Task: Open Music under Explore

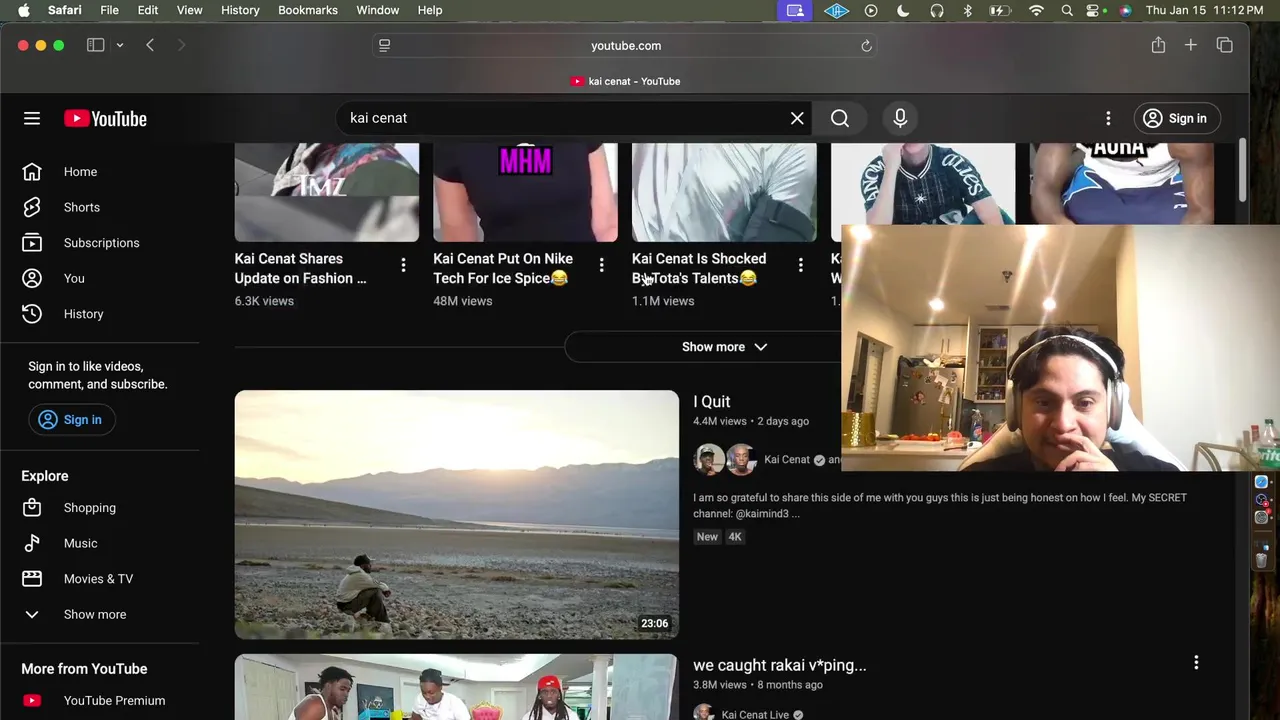Action: tap(81, 543)
